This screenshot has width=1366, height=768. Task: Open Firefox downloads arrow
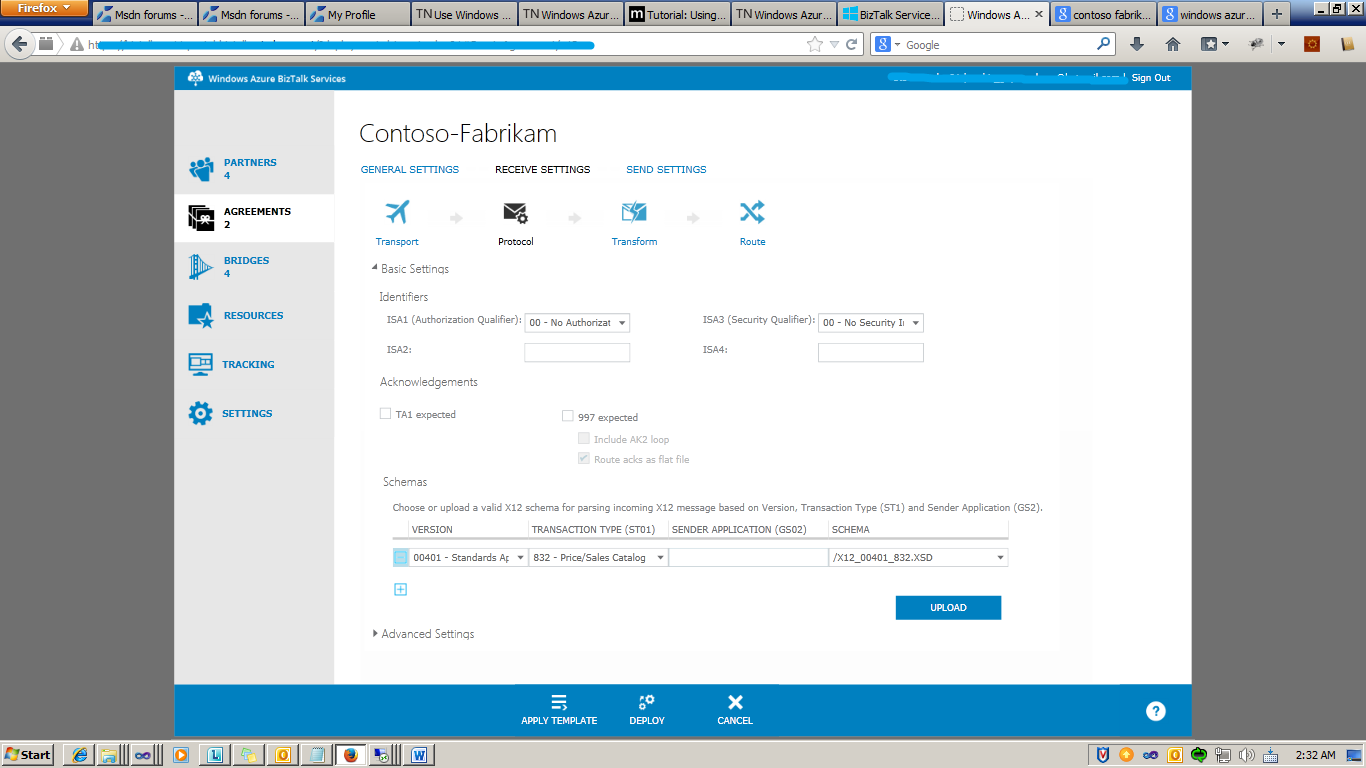1137,44
